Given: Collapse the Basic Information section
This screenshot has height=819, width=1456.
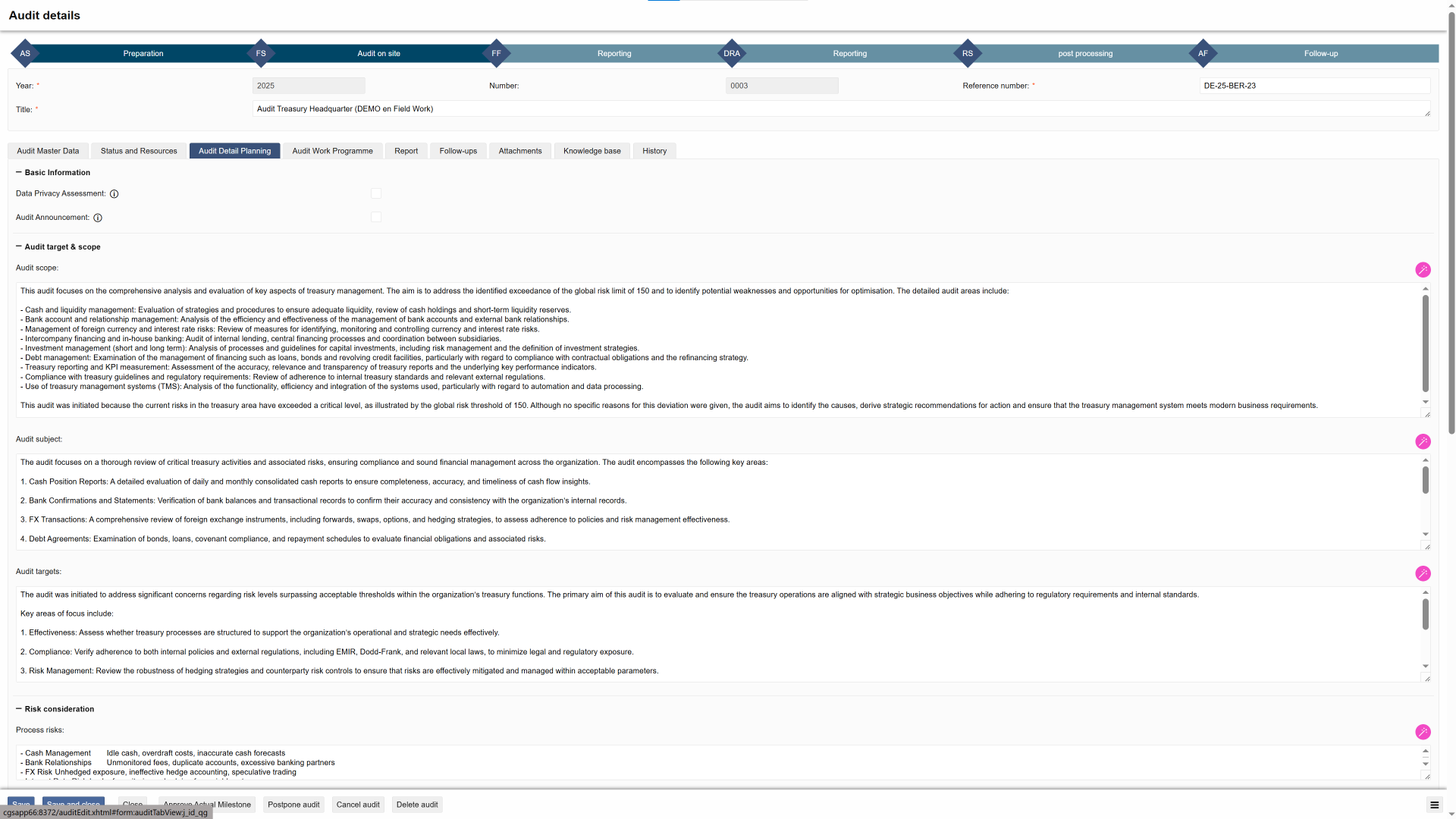Looking at the screenshot, I should 19,172.
